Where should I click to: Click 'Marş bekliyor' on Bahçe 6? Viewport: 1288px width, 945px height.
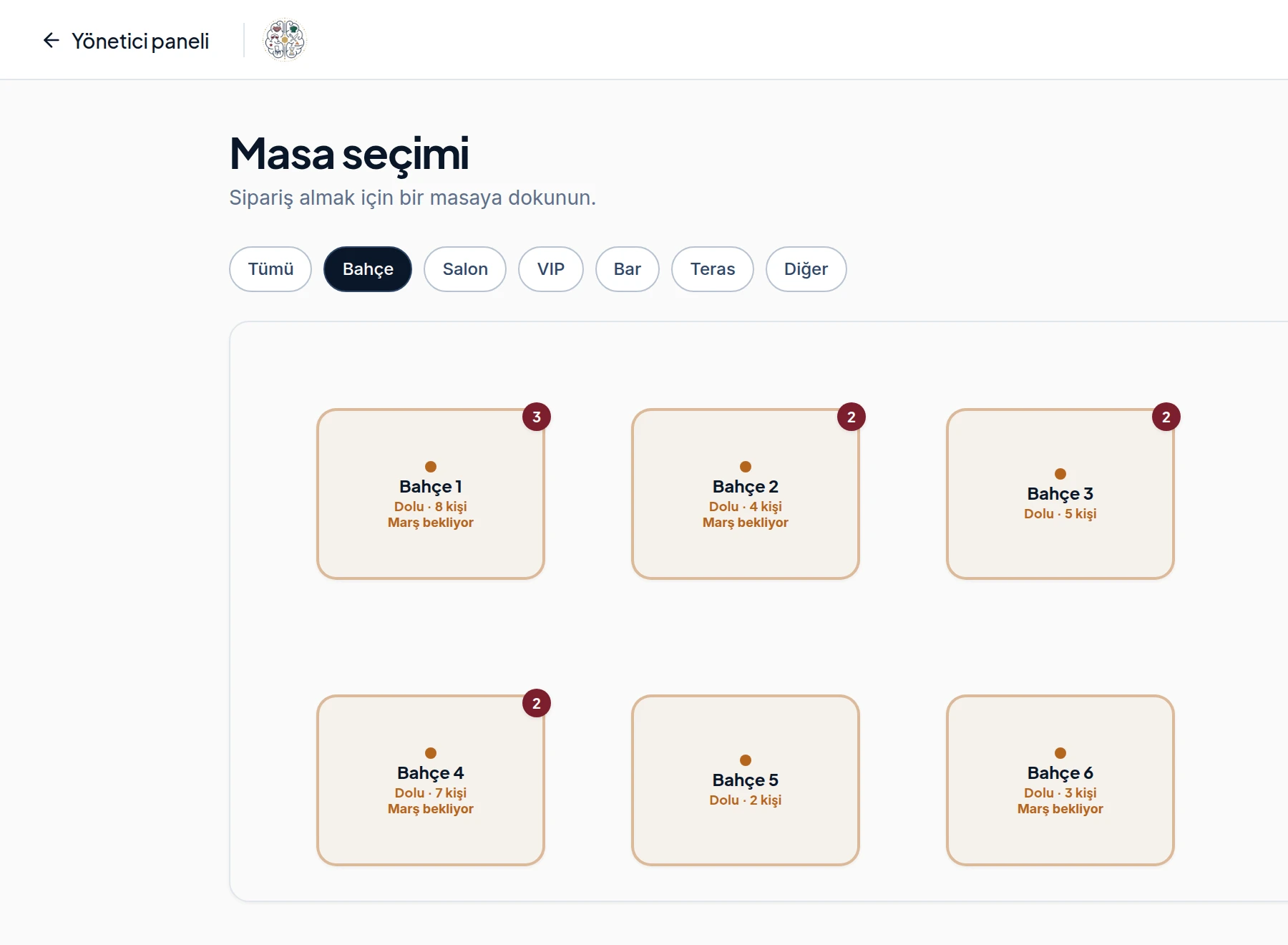click(x=1060, y=809)
